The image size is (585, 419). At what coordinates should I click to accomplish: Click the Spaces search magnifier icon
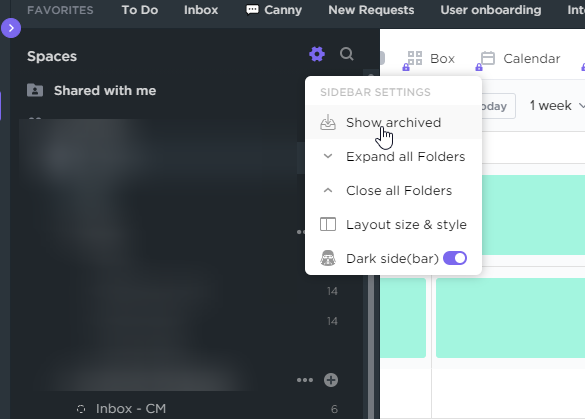(x=347, y=54)
